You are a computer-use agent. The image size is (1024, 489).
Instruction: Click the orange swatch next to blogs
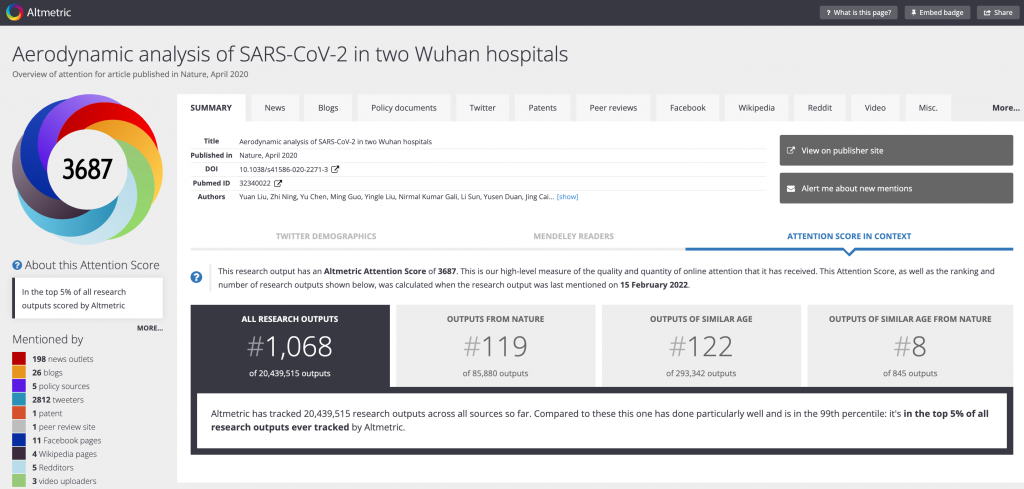coord(19,372)
